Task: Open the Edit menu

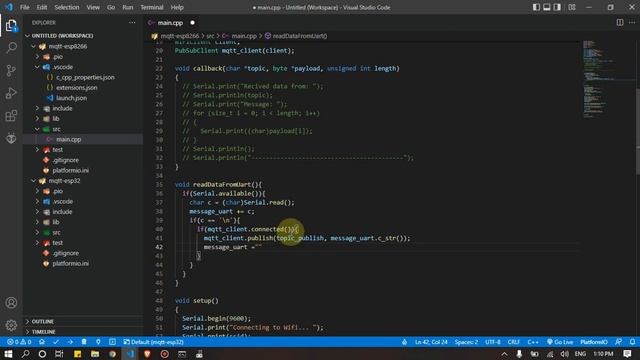Action: tap(42, 7)
